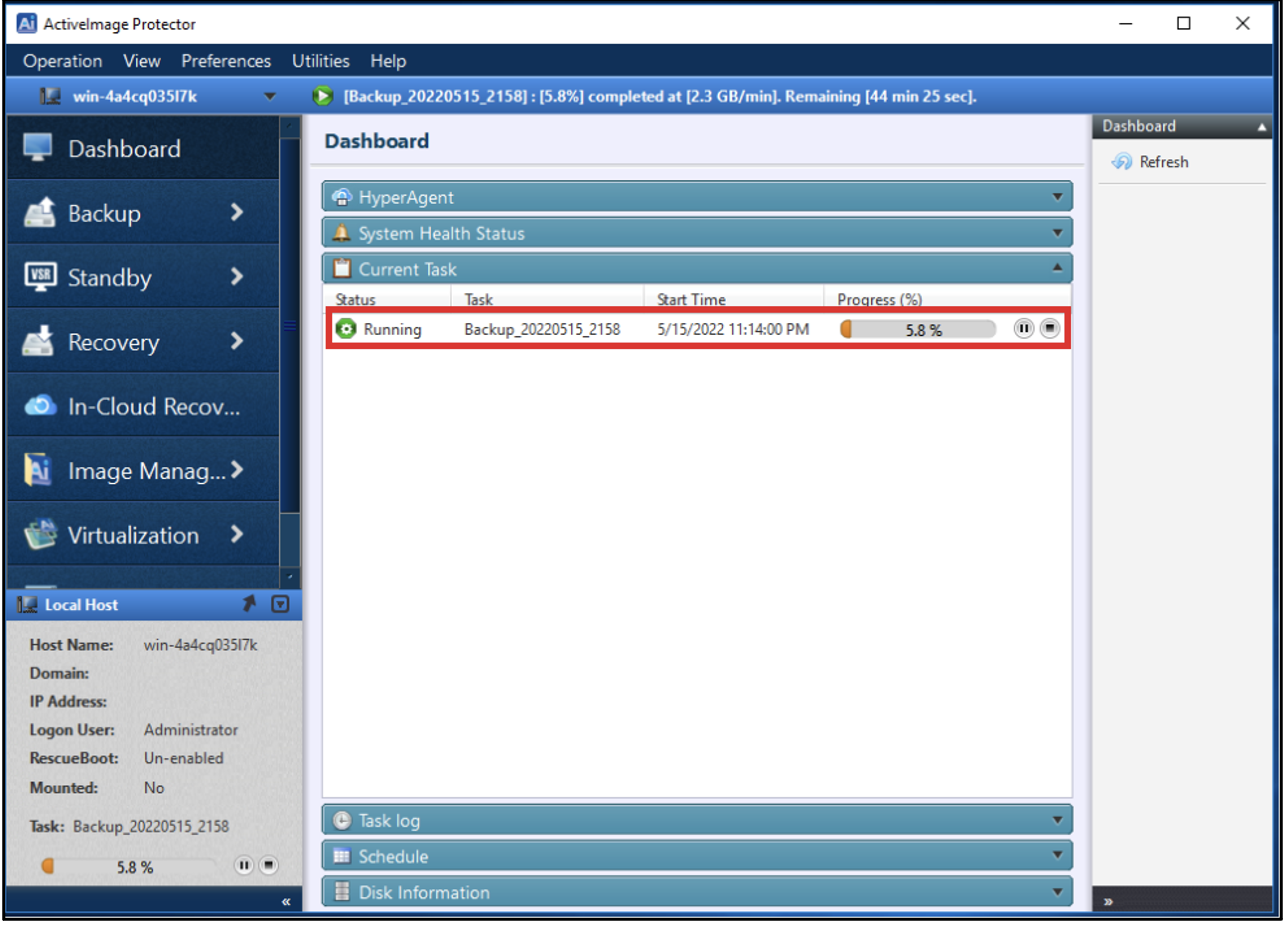Click the sidebar vertical scrollbar
The image size is (1288, 926).
click(x=289, y=350)
